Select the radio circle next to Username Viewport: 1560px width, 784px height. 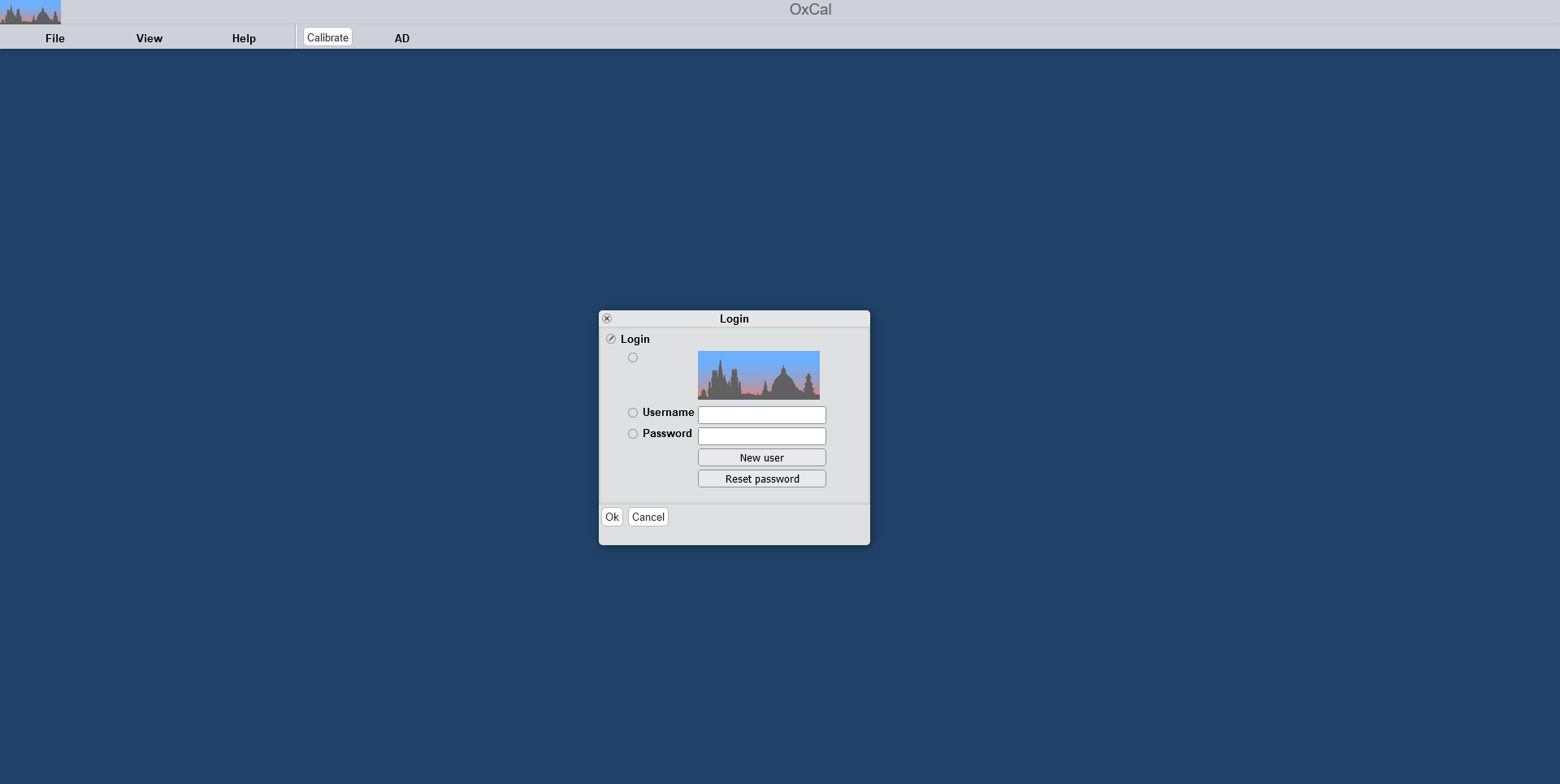click(633, 413)
